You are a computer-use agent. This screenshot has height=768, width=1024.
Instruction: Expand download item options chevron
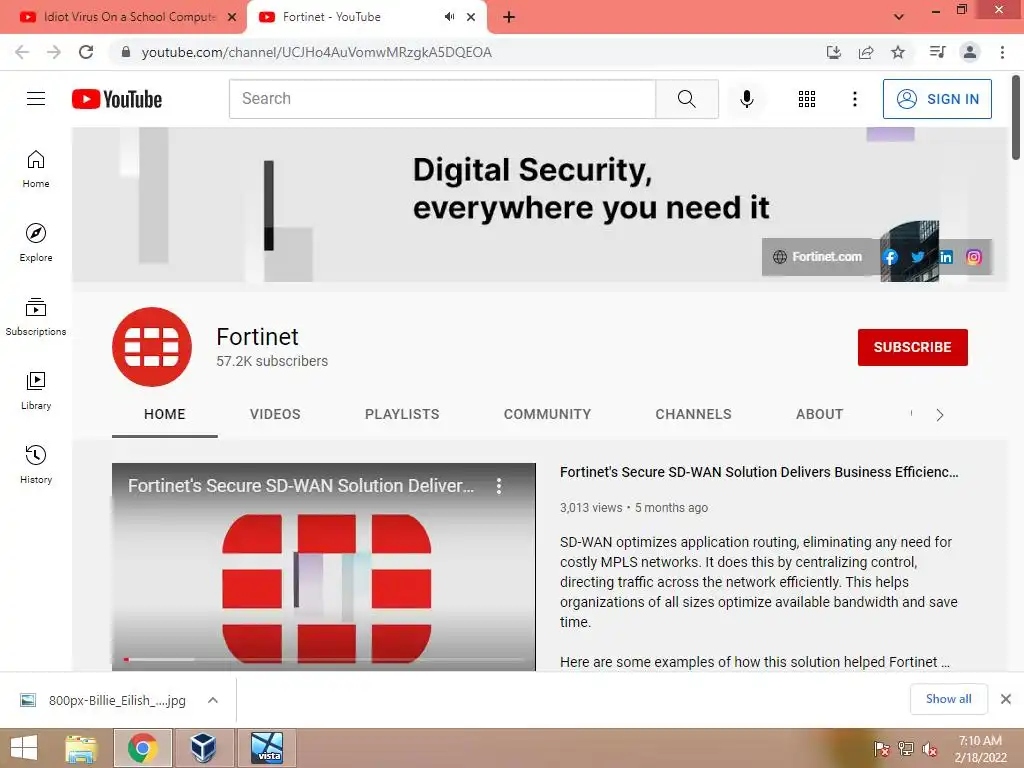[213, 700]
